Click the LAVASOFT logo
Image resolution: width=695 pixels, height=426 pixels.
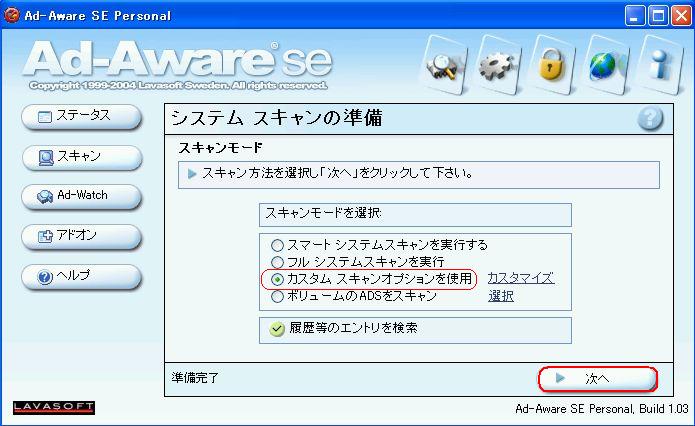coord(54,407)
